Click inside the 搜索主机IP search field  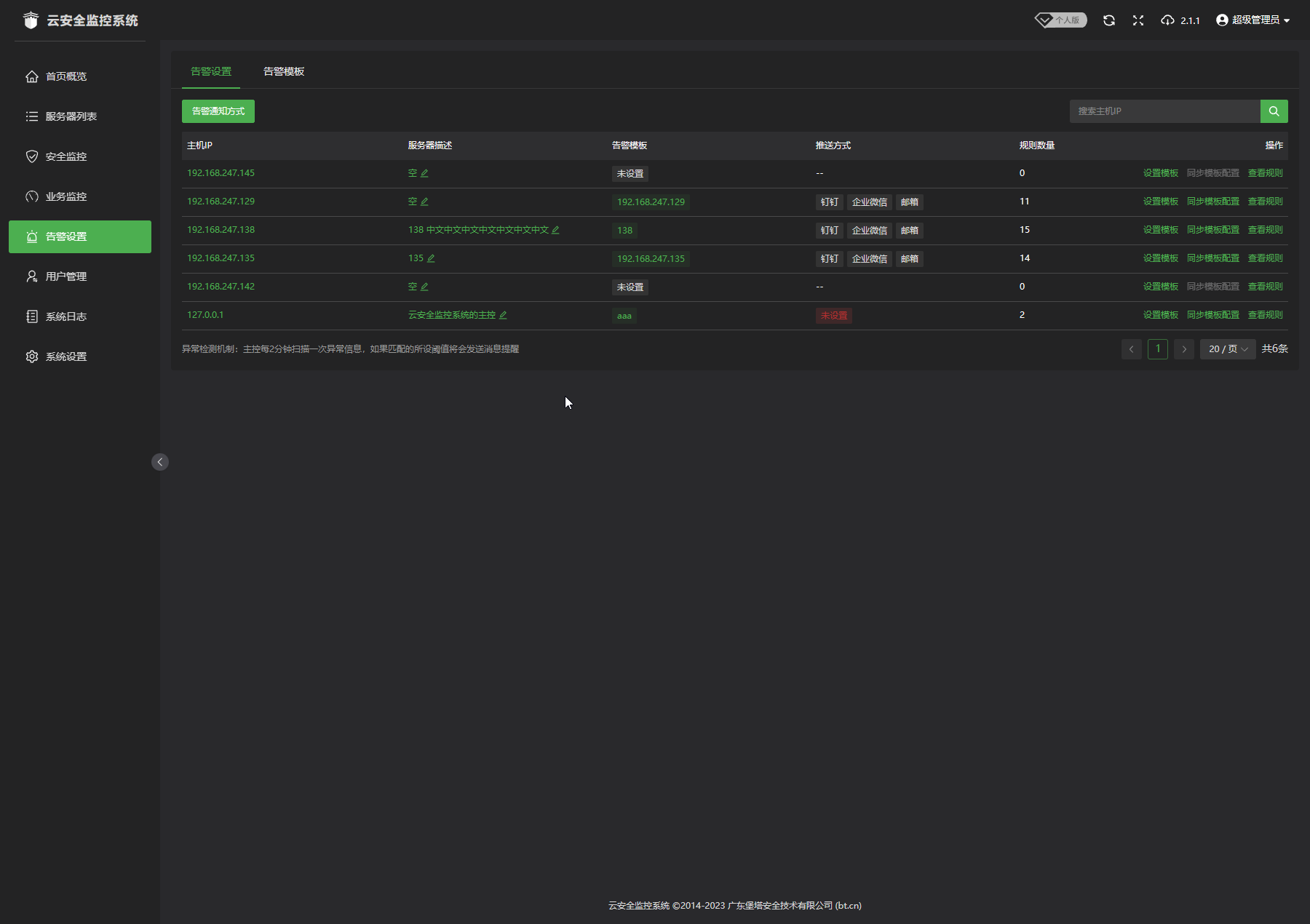pos(1164,111)
